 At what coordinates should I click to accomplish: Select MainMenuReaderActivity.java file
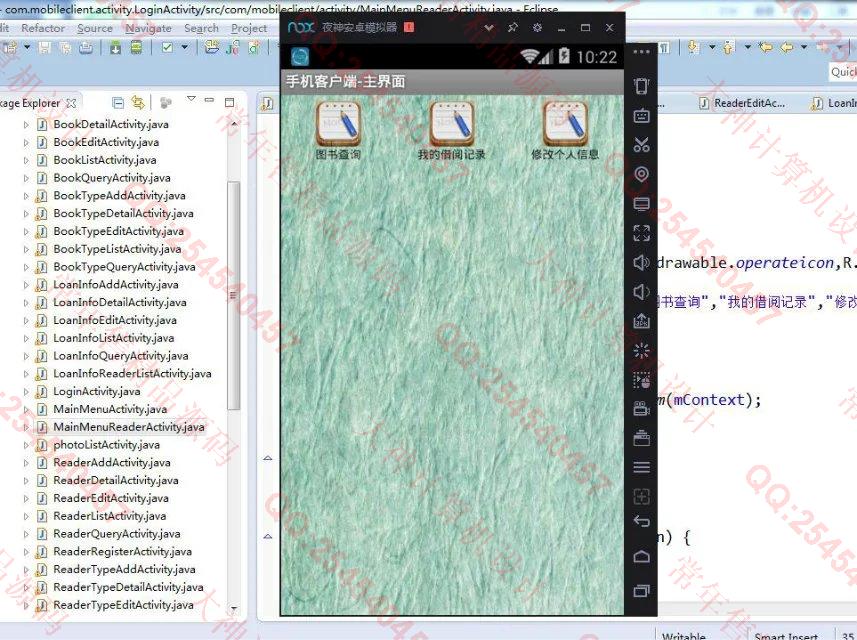[129, 427]
